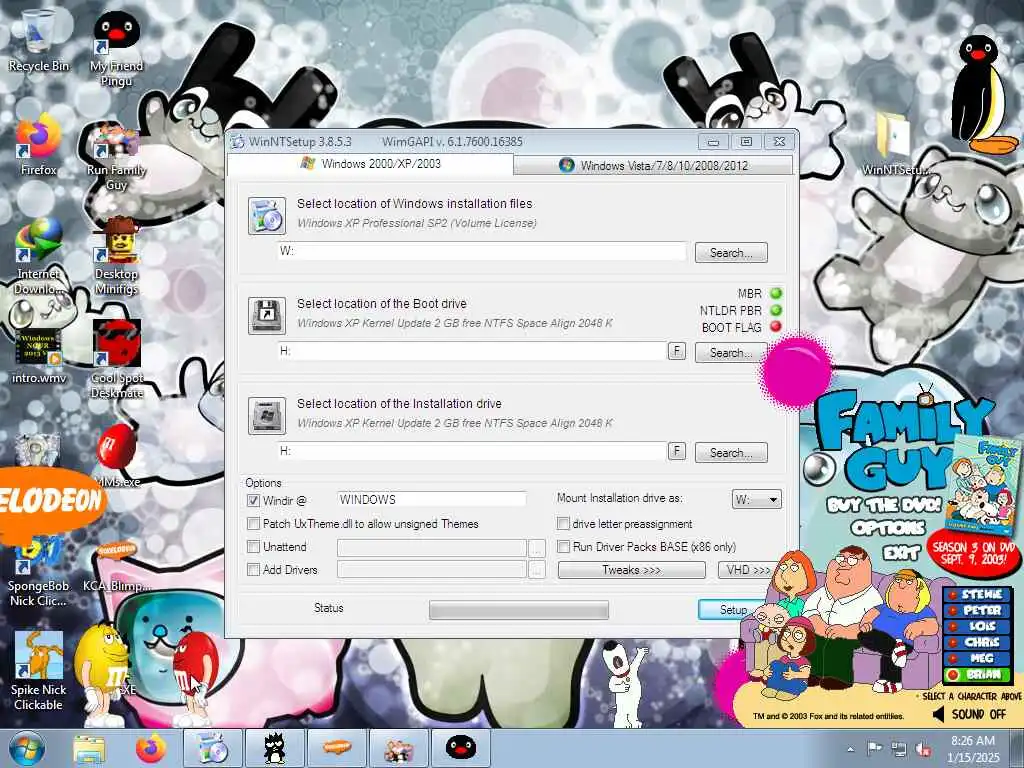The height and width of the screenshot is (768, 1024).
Task: Enable Patch UxTheme.dll unsigned Themes checkbox
Action: pyautogui.click(x=253, y=524)
